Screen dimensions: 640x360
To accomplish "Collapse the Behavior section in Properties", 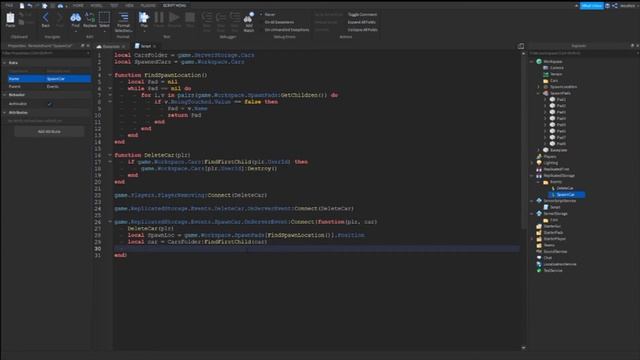I will 4,95.
